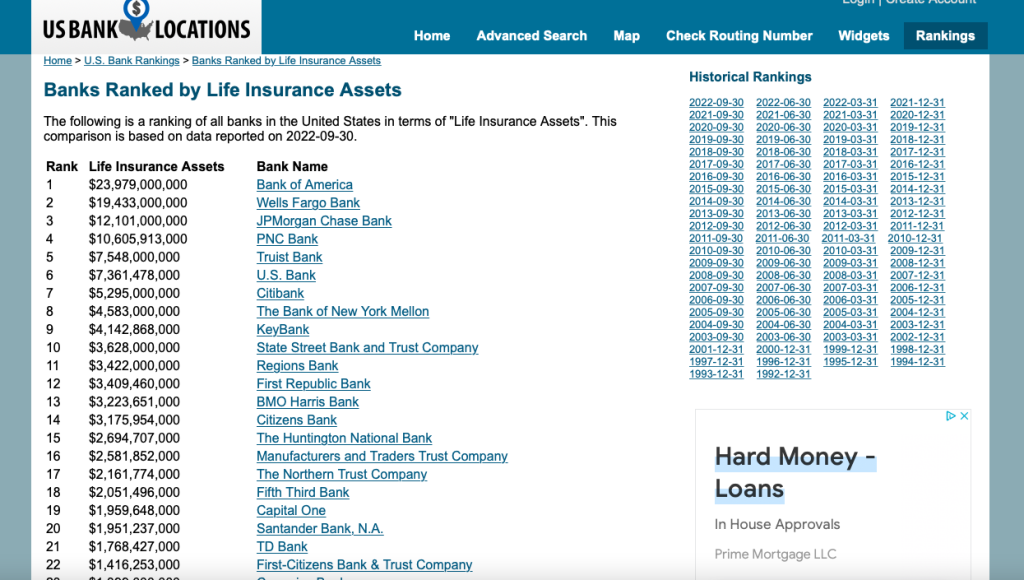
Task: Open U.S. Bank link
Action: click(x=286, y=275)
